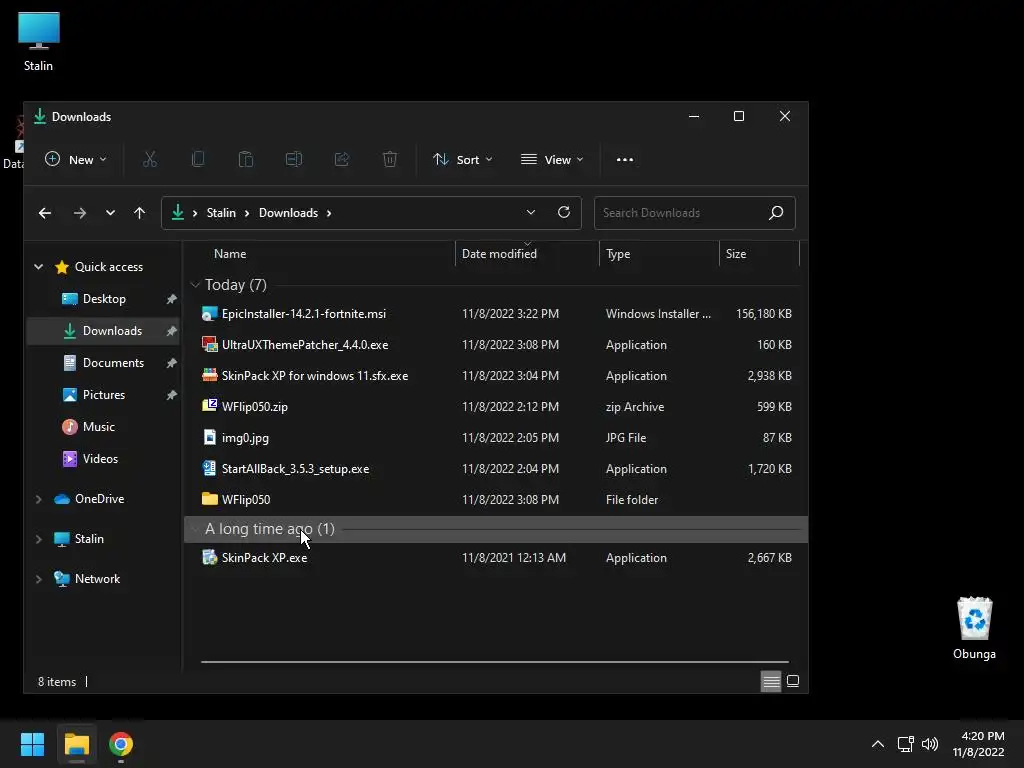
Task: Expand the OneDrive tree node
Action: click(39, 499)
